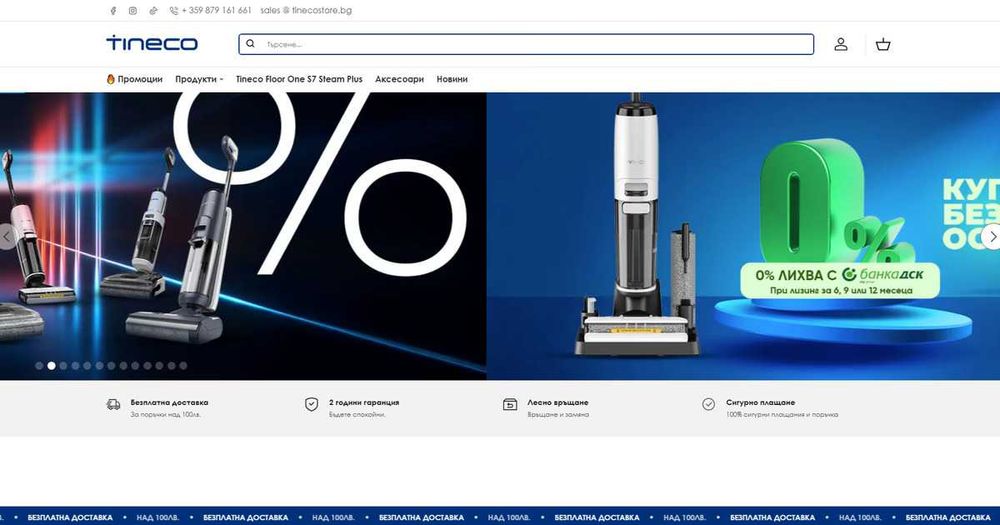Click the flame icon beside Промоции
The height and width of the screenshot is (525, 1000).
[110, 79]
